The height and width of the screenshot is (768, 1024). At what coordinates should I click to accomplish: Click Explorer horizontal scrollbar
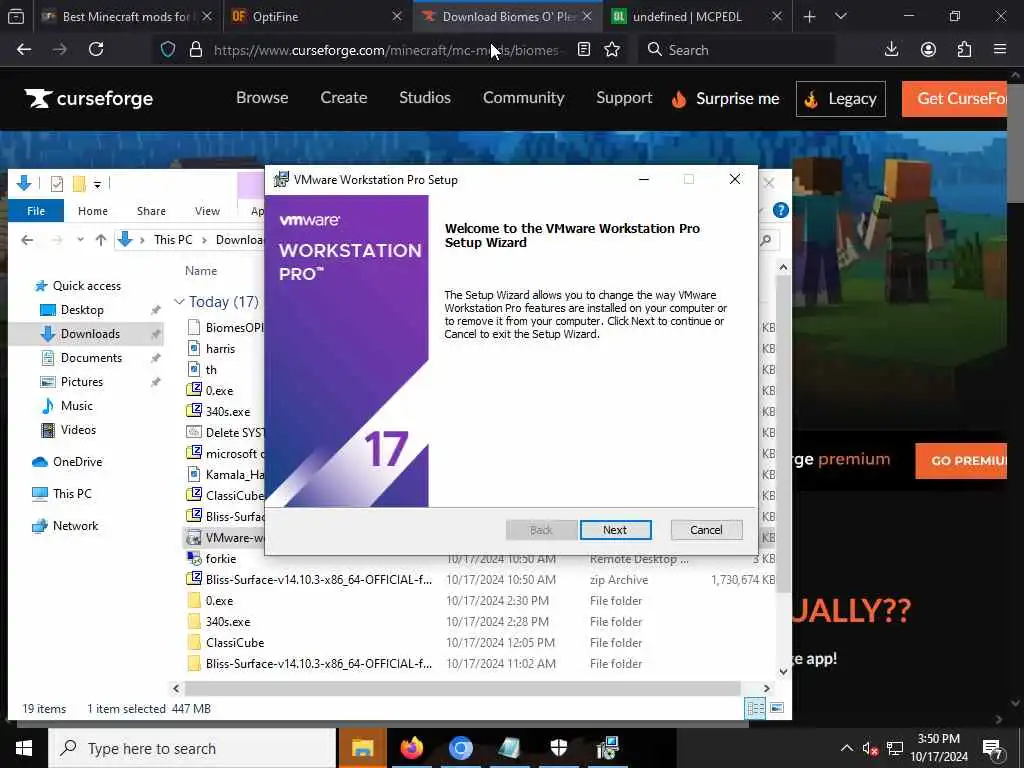[462, 688]
